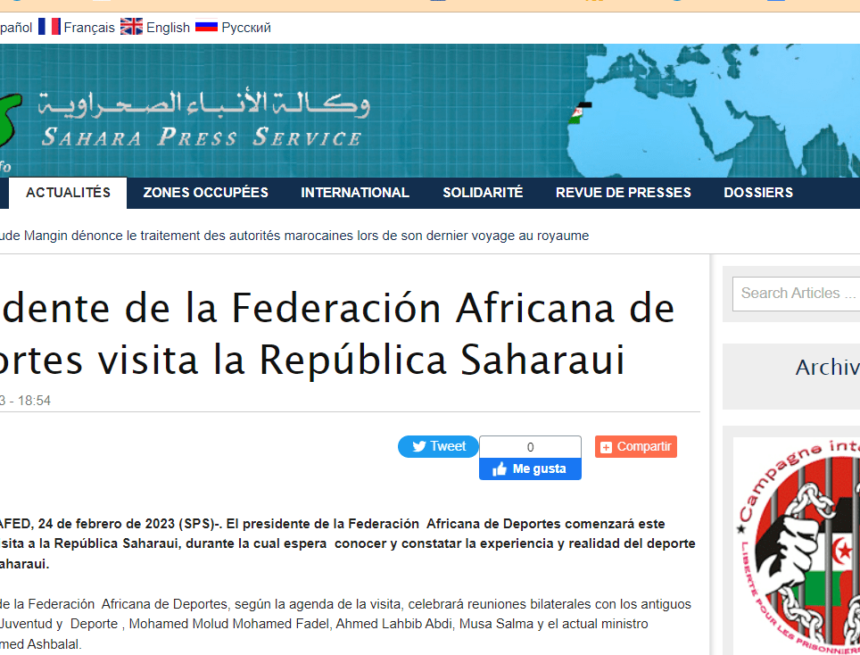This screenshot has height=655, width=860.
Task: Open the REVUE DE PRESSES section
Action: [623, 193]
